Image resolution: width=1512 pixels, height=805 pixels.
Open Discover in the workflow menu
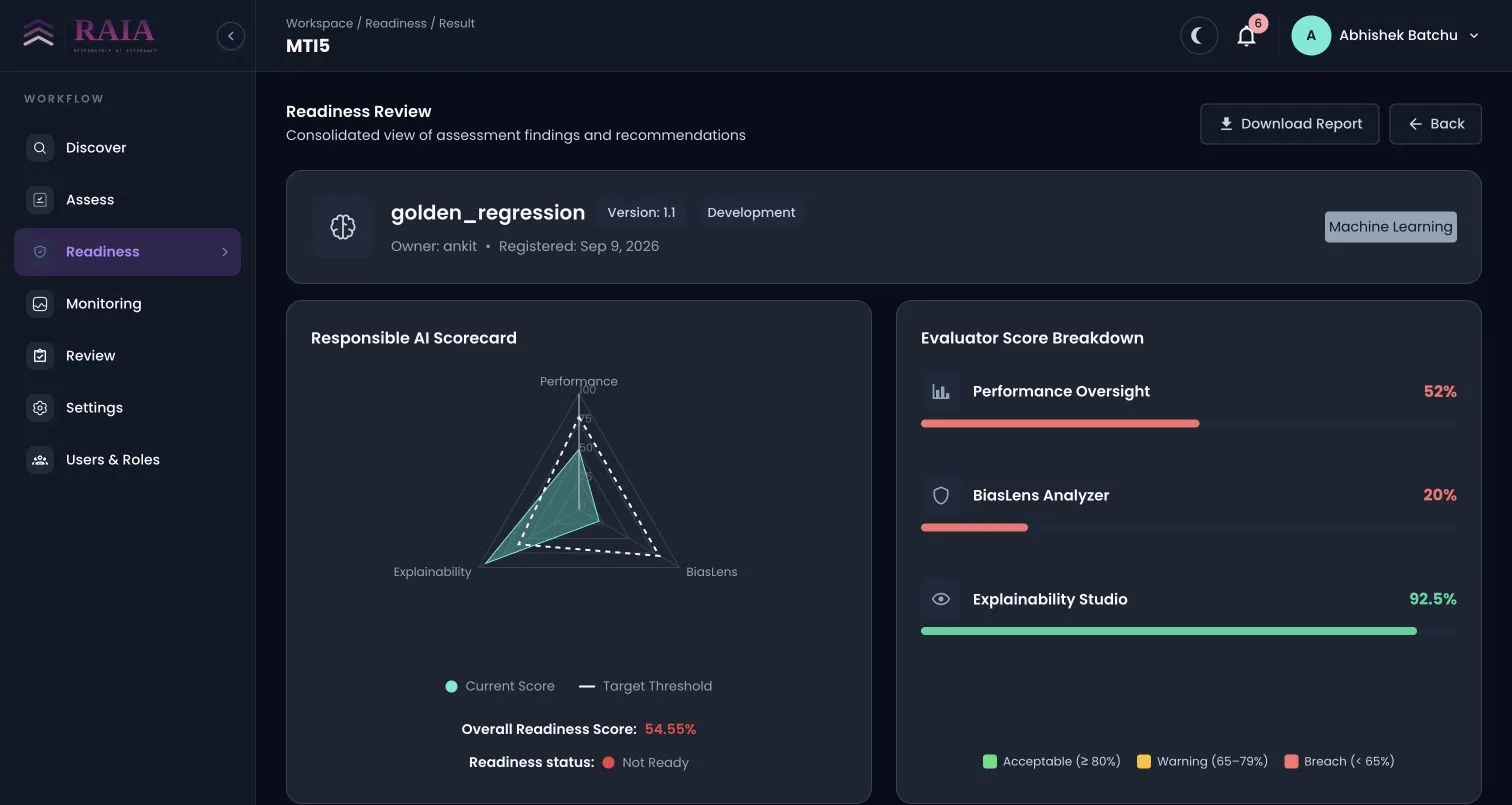point(127,148)
